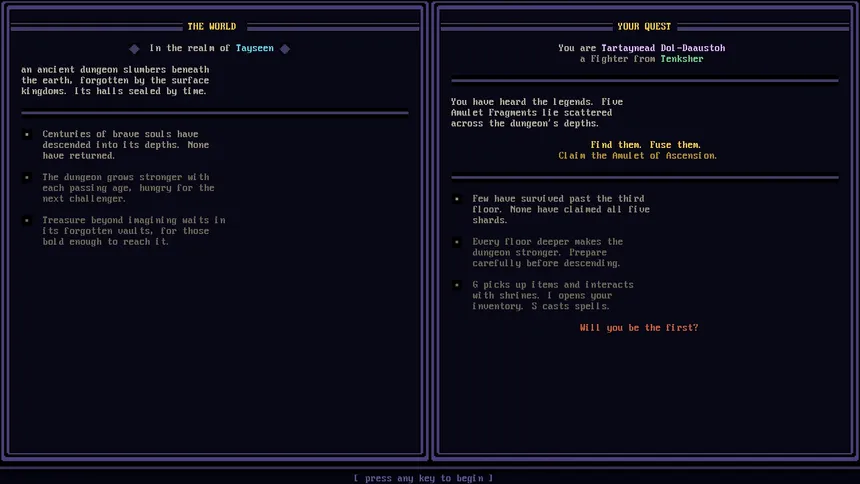Click 'Centuries of brave souls have' paragraph
Image resolution: width=860 pixels, height=484 pixels.
coord(126,145)
